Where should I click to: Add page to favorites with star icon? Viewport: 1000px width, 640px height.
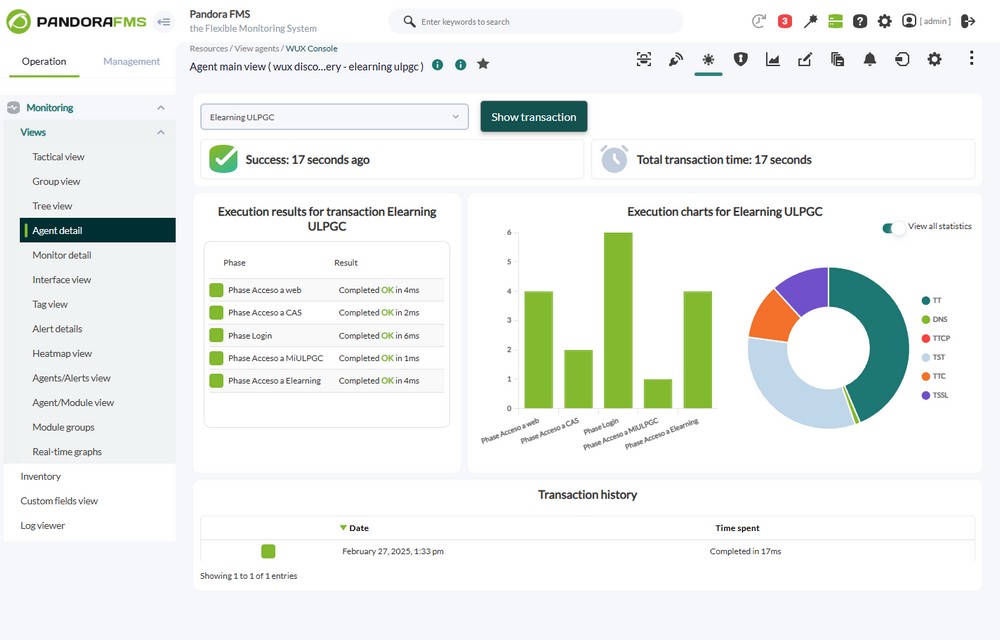pyautogui.click(x=483, y=65)
